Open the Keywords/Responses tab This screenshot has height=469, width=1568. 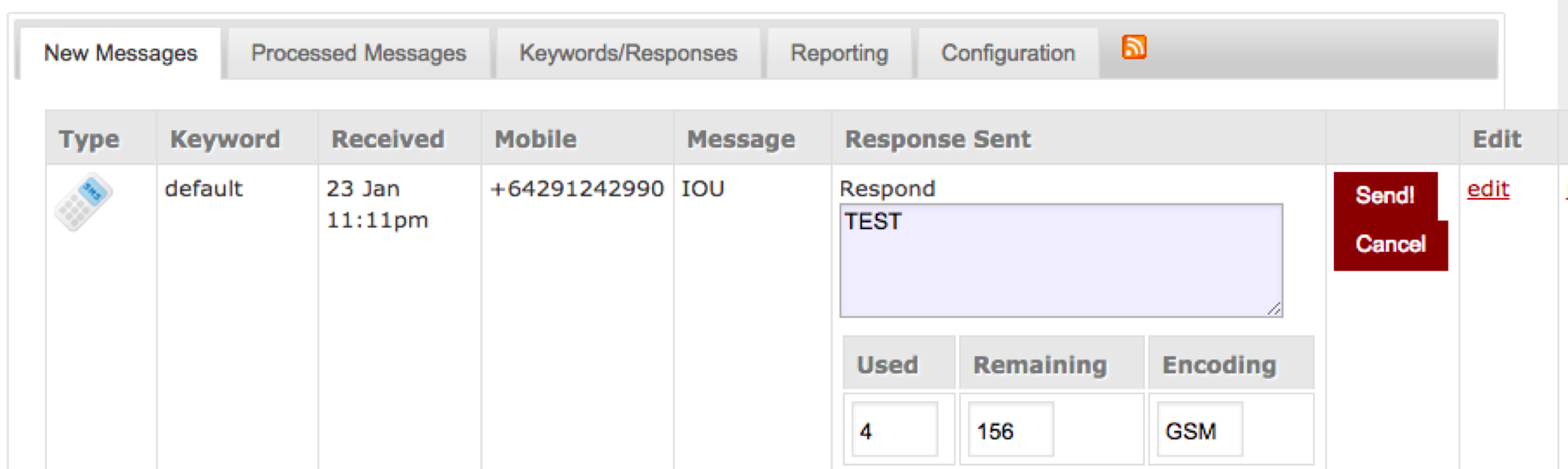click(x=628, y=53)
